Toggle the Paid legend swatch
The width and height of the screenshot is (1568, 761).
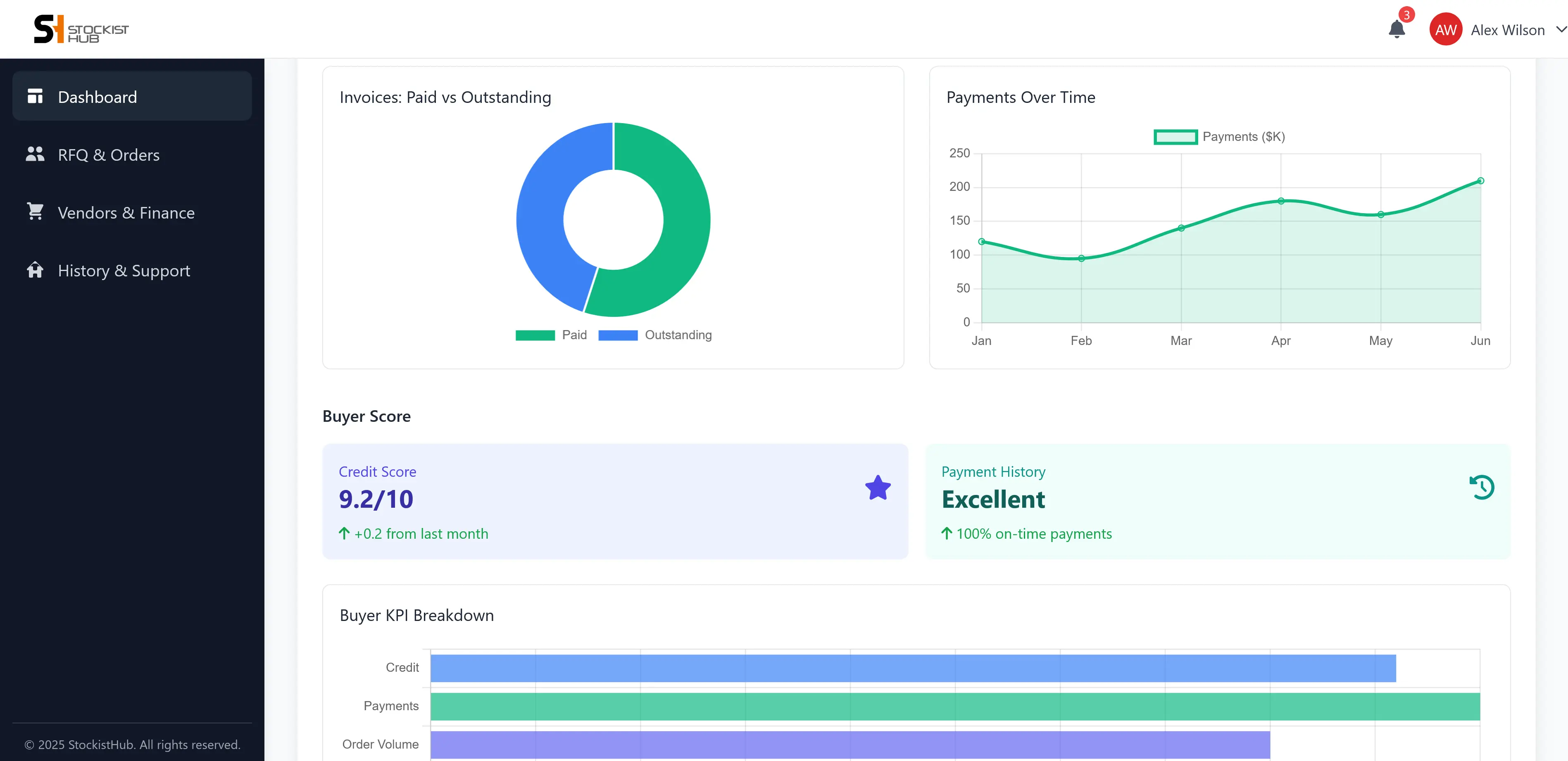click(535, 335)
